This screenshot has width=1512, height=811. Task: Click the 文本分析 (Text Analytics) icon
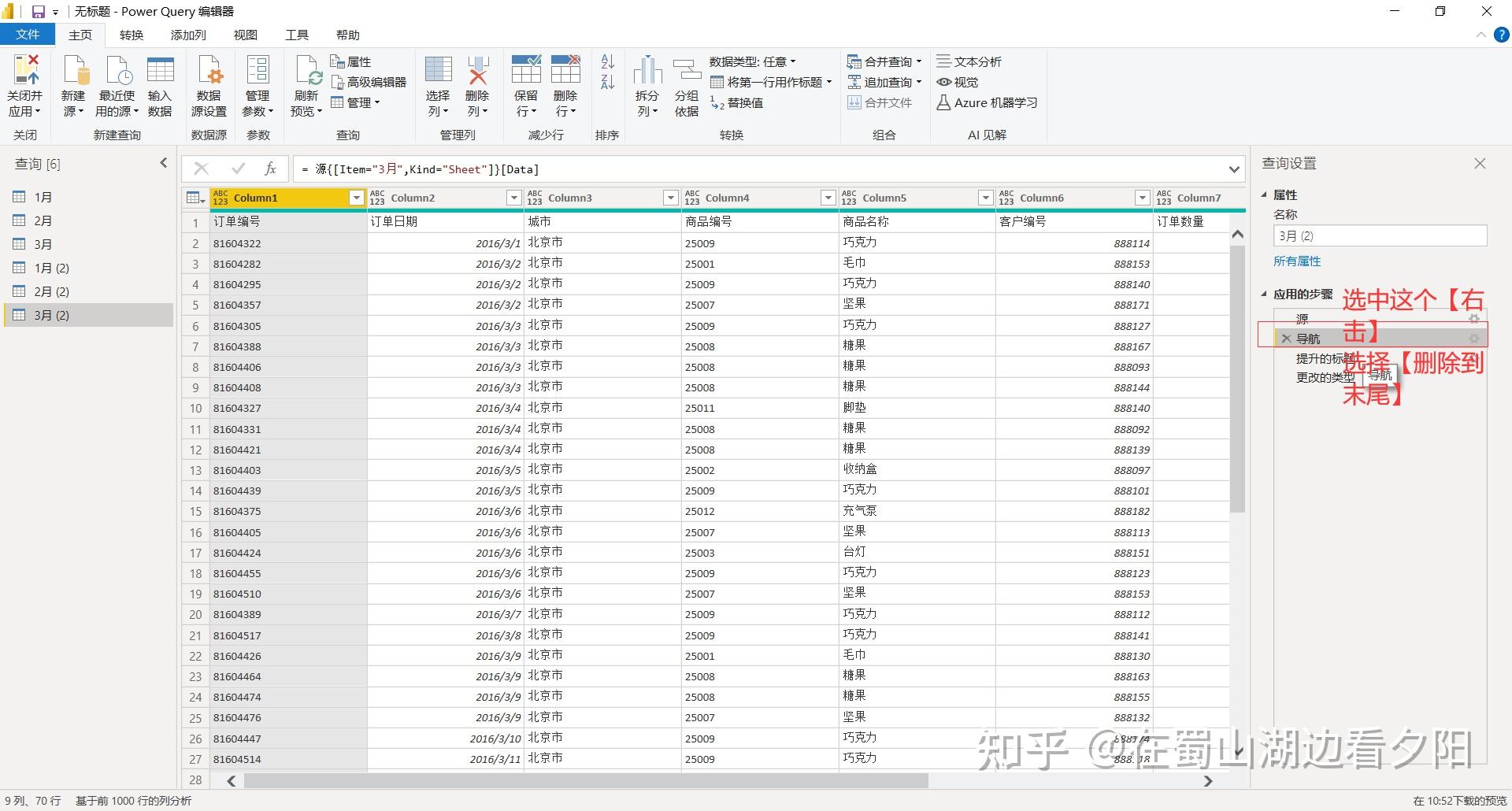(944, 61)
